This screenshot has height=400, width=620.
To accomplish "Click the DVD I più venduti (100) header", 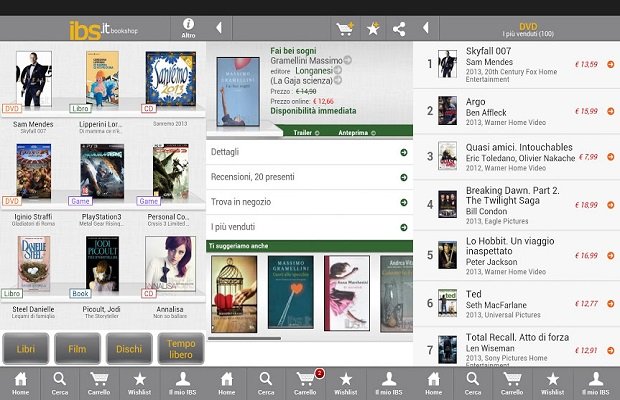I will [x=528, y=30].
